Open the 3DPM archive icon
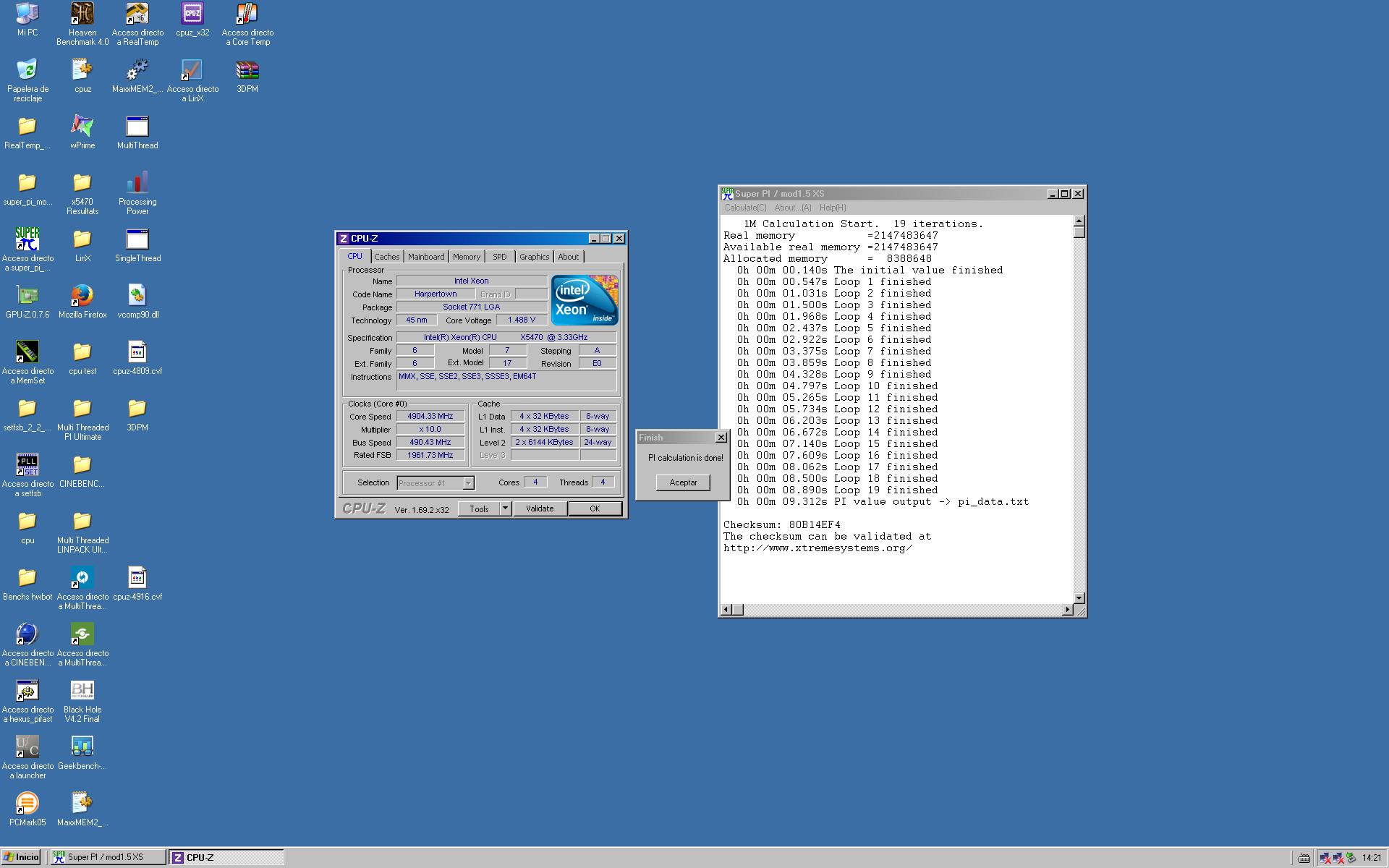The width and height of the screenshot is (1389, 868). (x=247, y=71)
